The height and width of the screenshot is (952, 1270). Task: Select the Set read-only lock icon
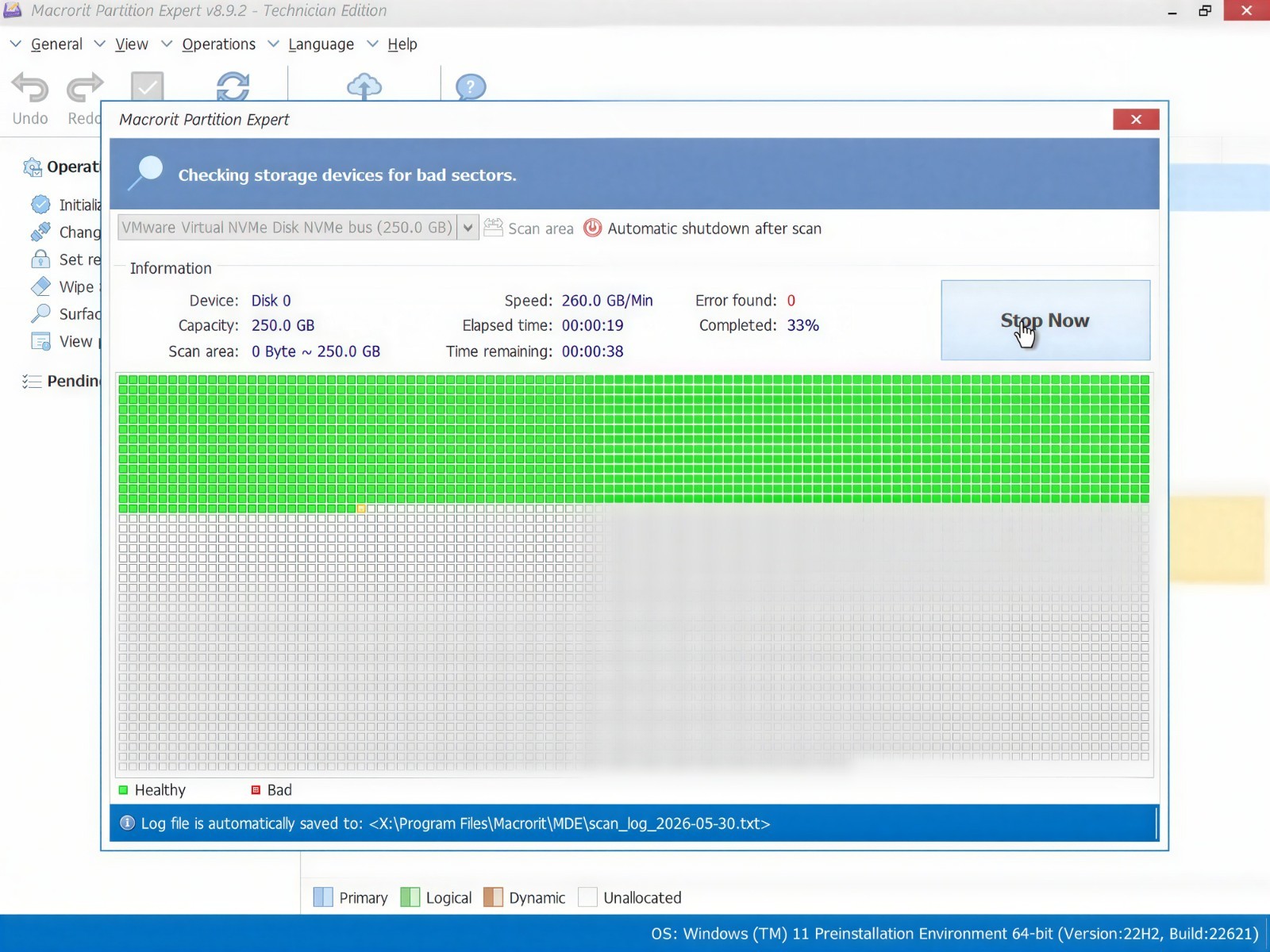pyautogui.click(x=40, y=259)
